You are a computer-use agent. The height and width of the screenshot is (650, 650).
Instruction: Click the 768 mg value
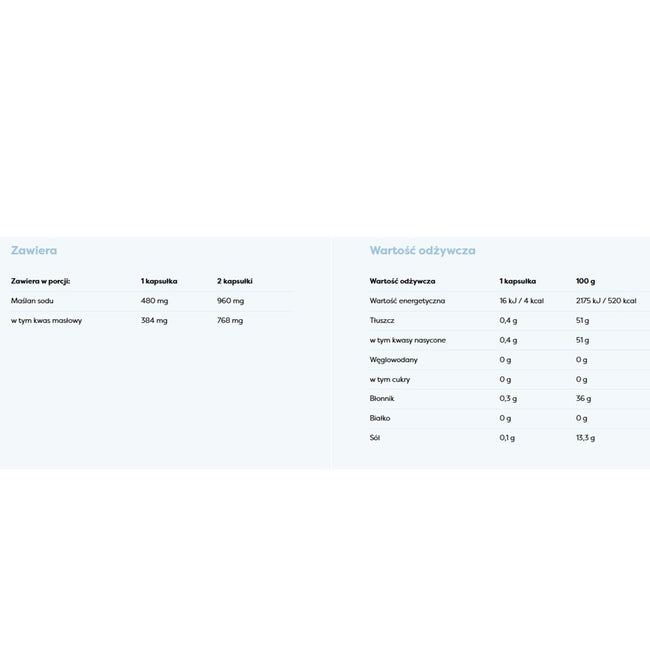point(230,320)
